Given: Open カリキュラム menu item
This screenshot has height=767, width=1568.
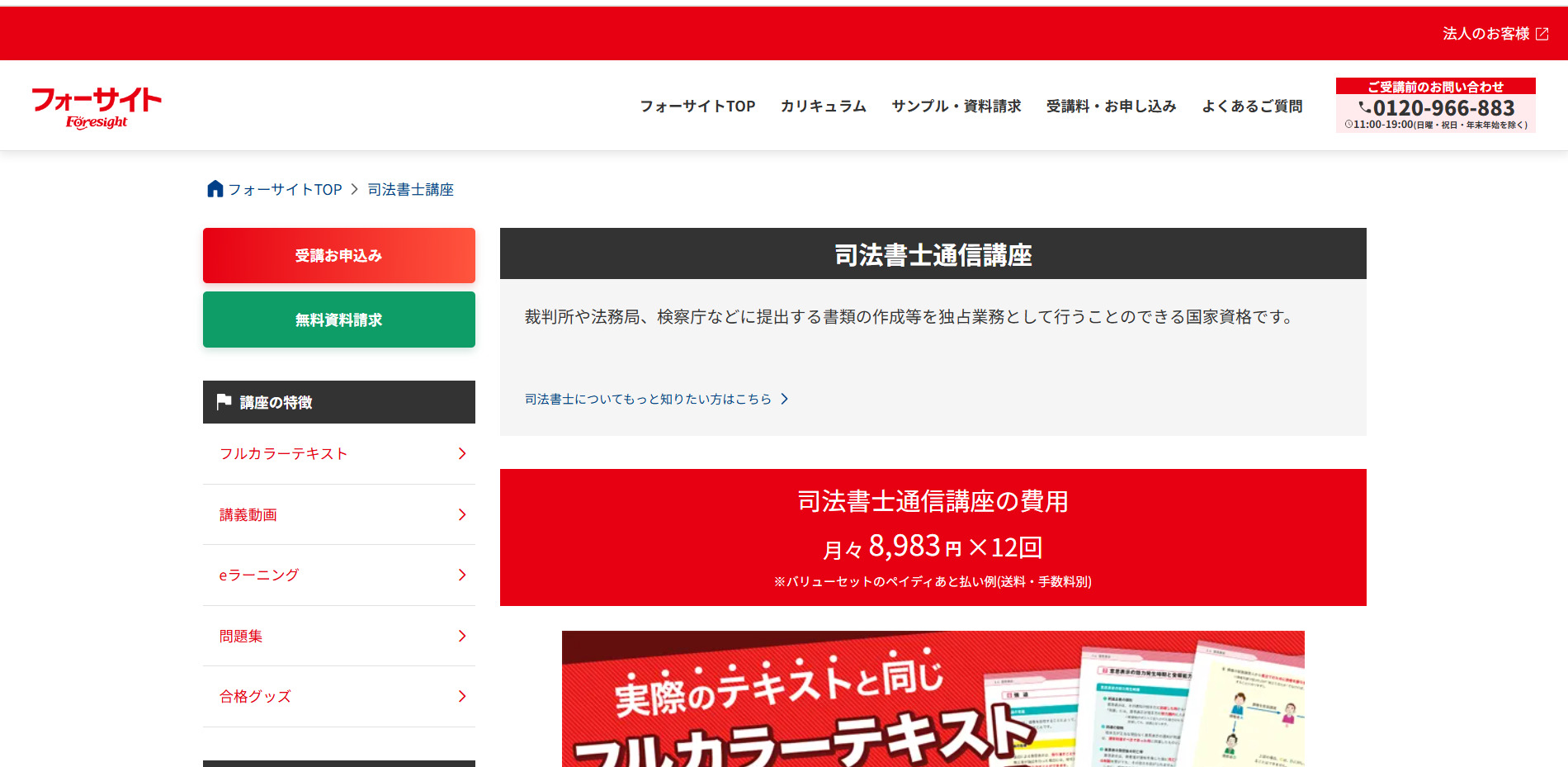Looking at the screenshot, I should (824, 107).
